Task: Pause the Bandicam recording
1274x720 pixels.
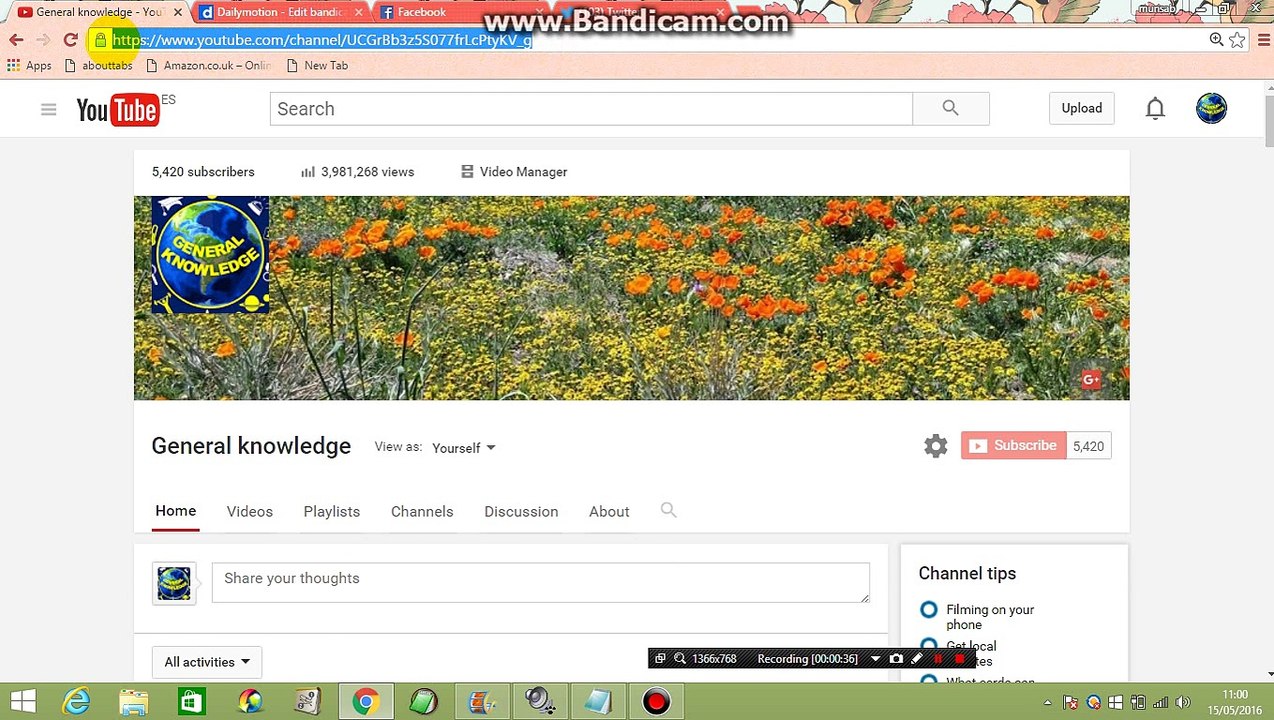Action: pos(938,658)
